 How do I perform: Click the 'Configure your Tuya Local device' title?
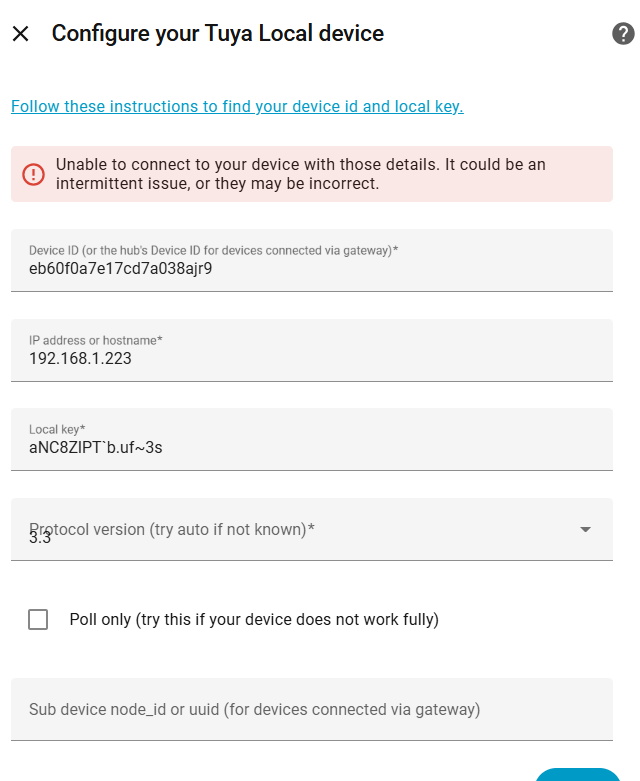point(217,34)
